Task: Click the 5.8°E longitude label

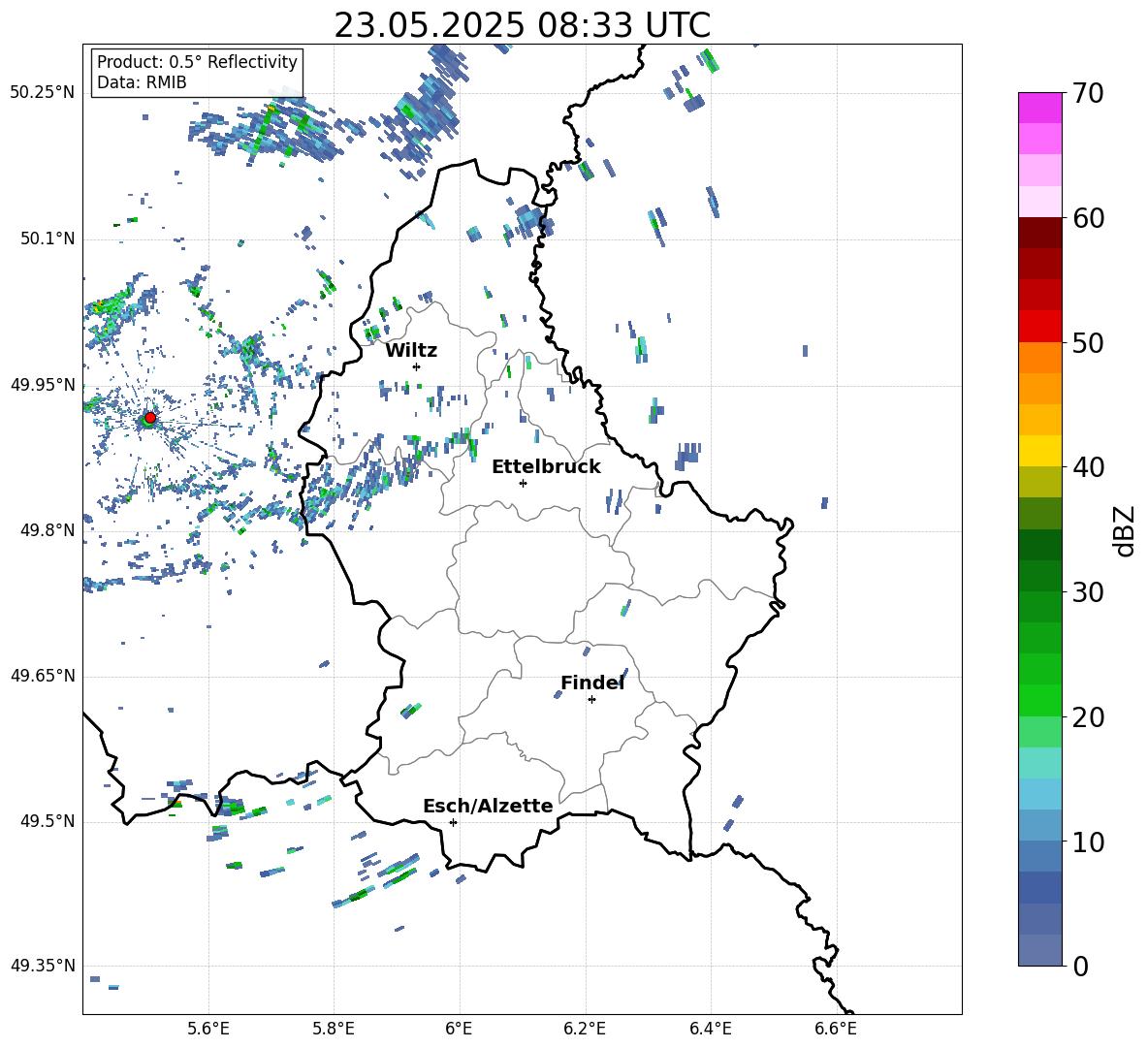Action: pyautogui.click(x=334, y=1029)
